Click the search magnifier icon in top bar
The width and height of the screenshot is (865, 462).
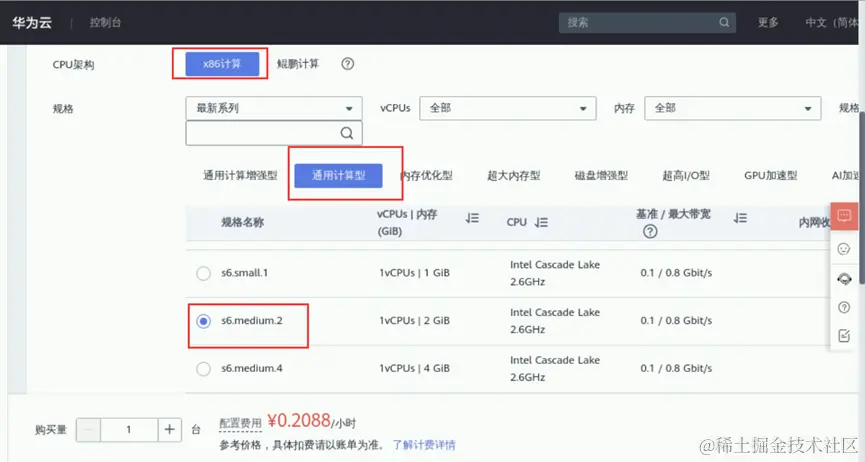pos(724,23)
